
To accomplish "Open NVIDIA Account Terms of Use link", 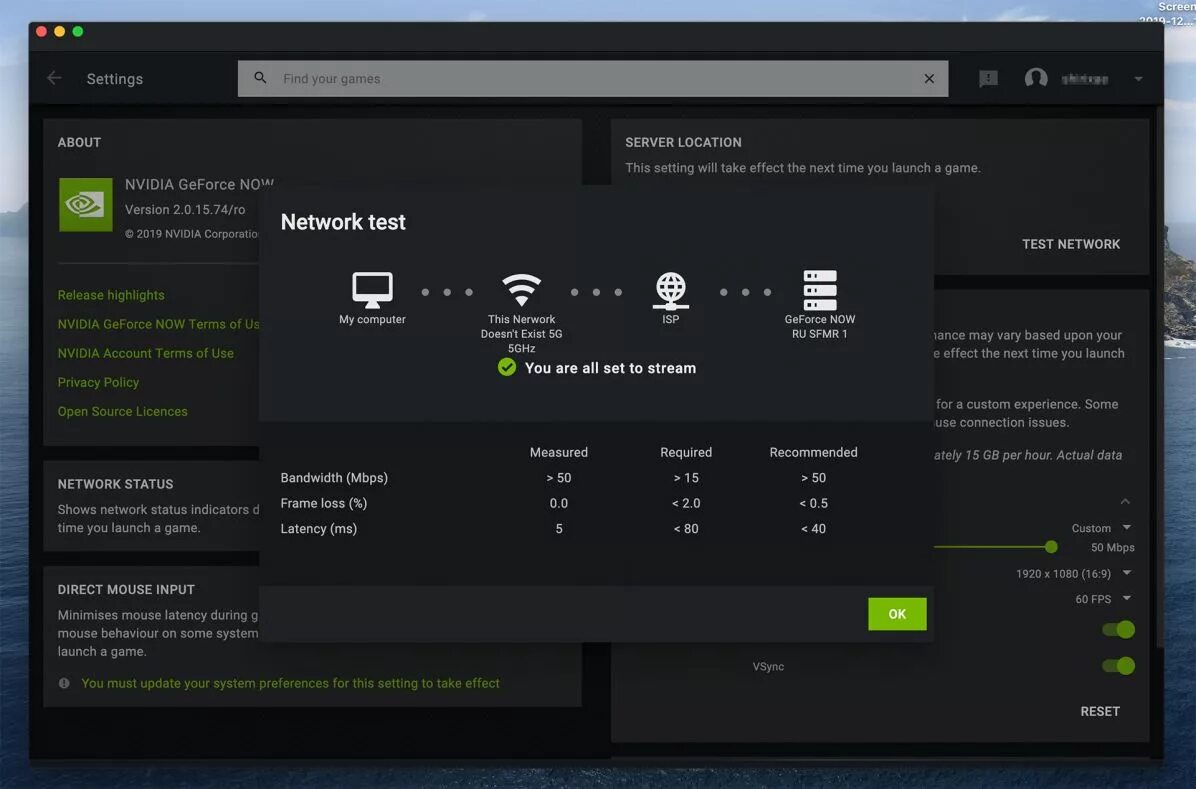I will coord(146,353).
